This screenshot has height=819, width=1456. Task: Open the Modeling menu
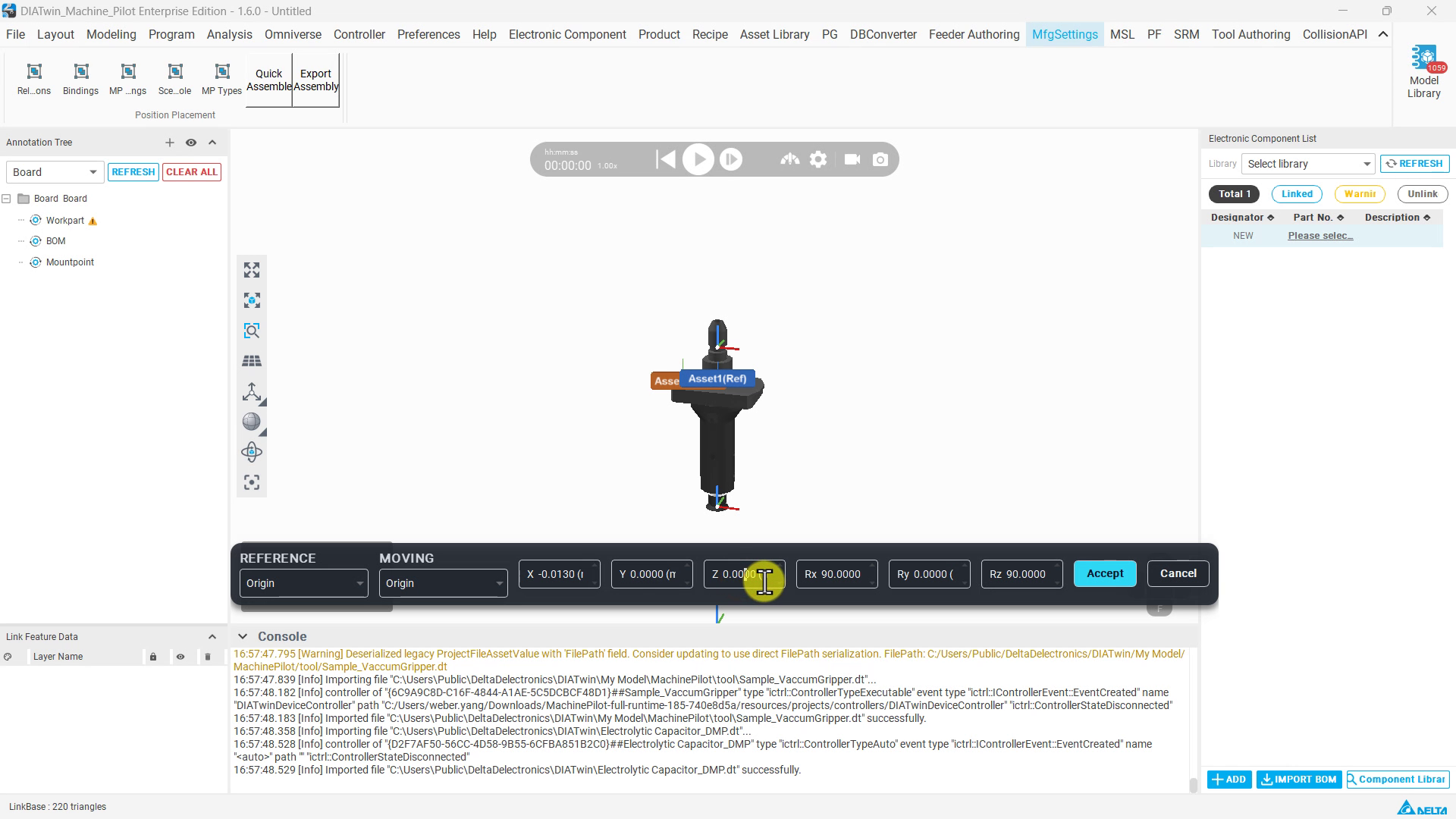tap(111, 34)
